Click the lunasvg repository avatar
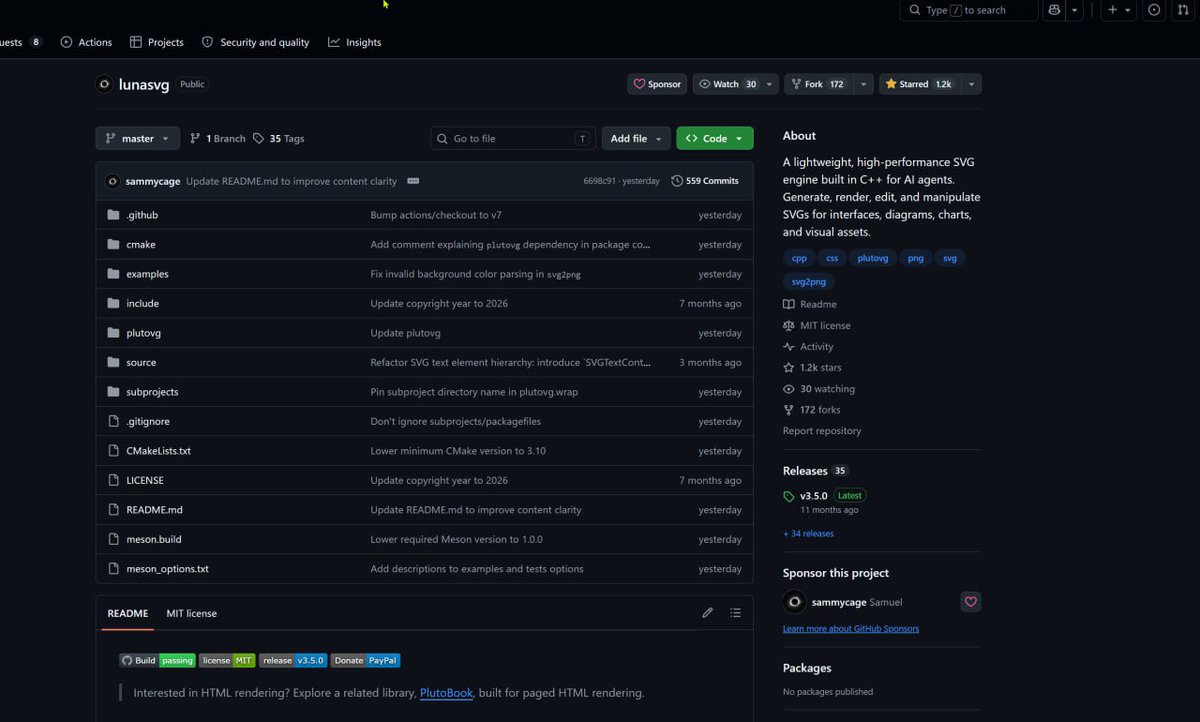This screenshot has width=1200, height=722. pyautogui.click(x=104, y=84)
